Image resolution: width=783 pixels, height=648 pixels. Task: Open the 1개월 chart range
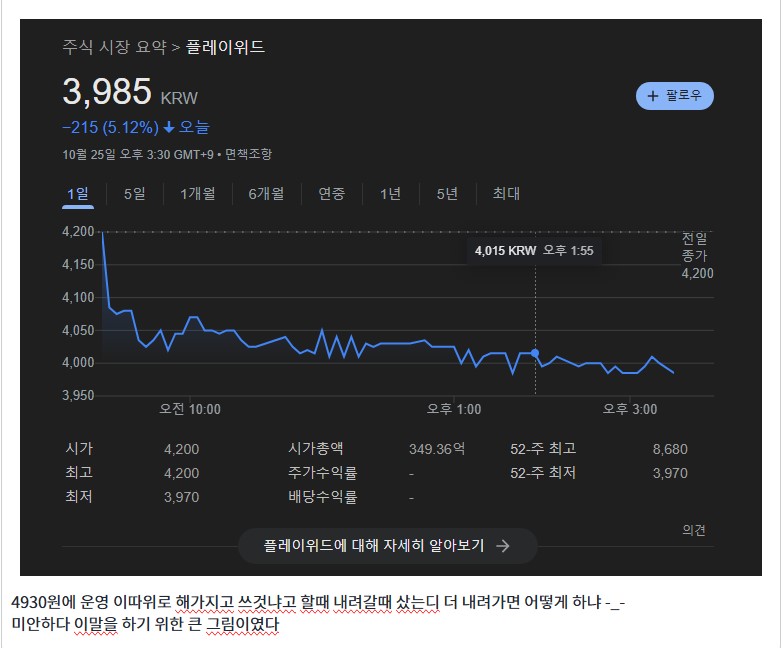[x=197, y=194]
